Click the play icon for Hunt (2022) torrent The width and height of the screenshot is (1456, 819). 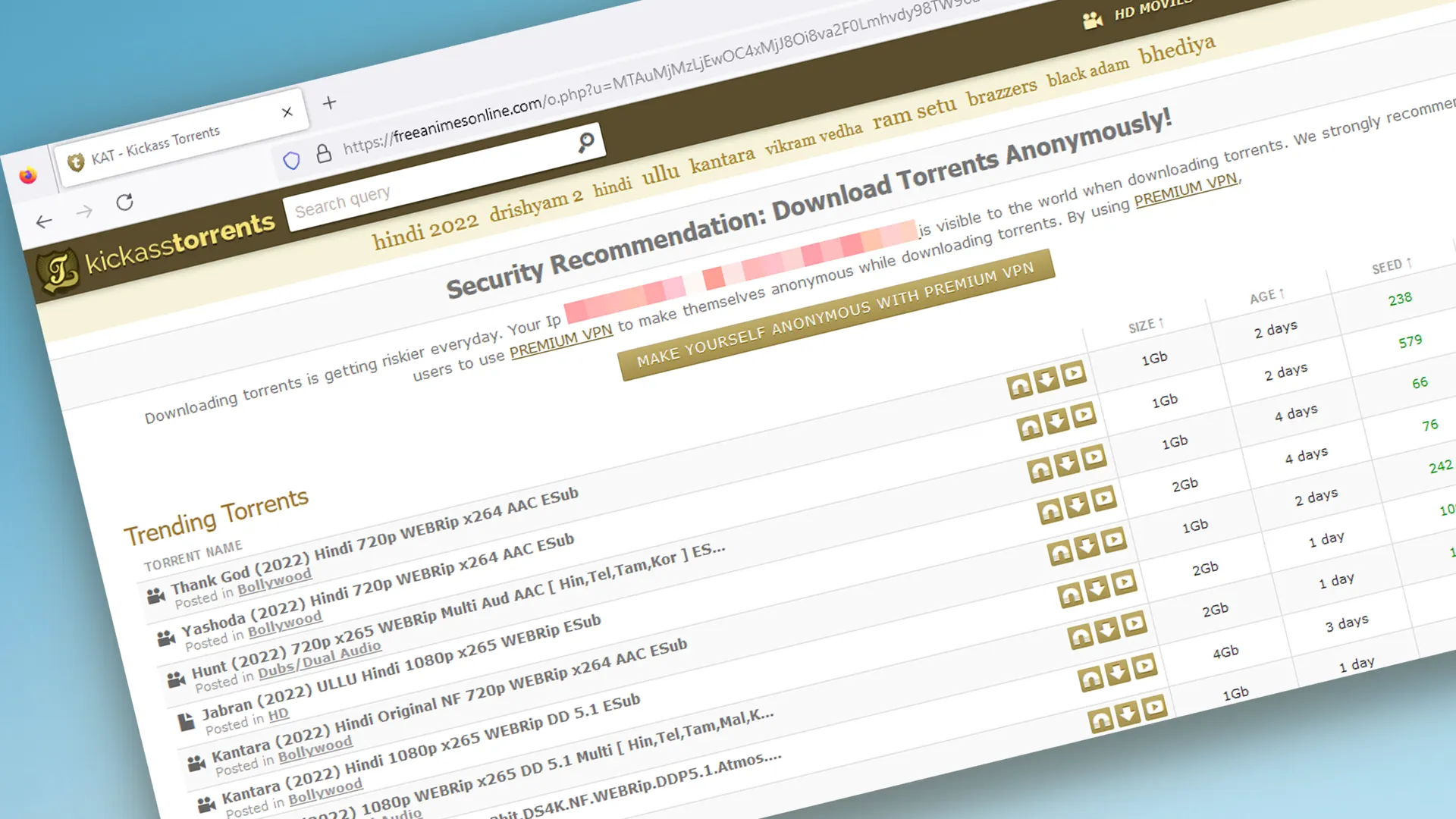click(x=1094, y=457)
